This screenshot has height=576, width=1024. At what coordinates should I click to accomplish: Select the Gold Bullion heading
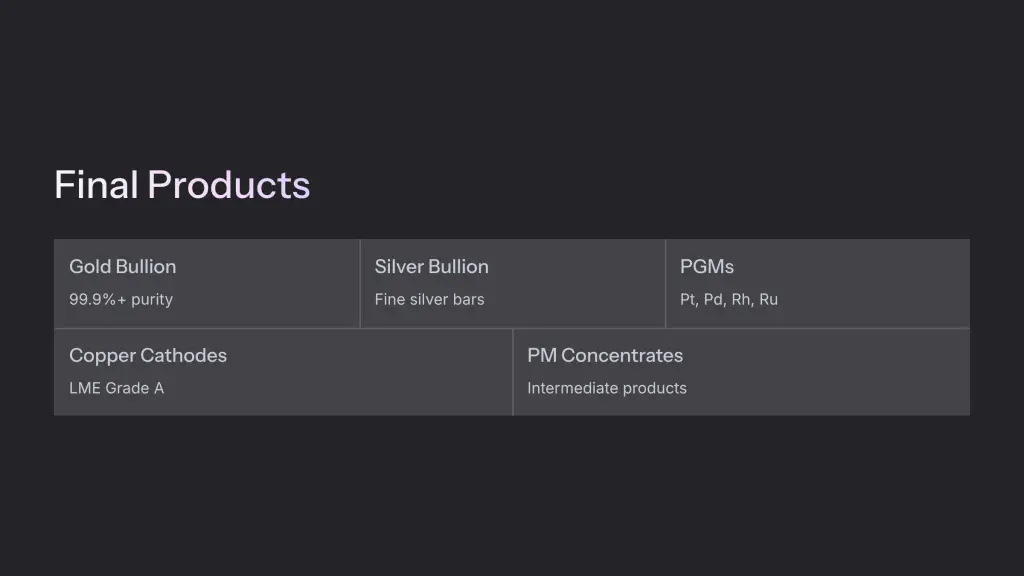point(122,267)
